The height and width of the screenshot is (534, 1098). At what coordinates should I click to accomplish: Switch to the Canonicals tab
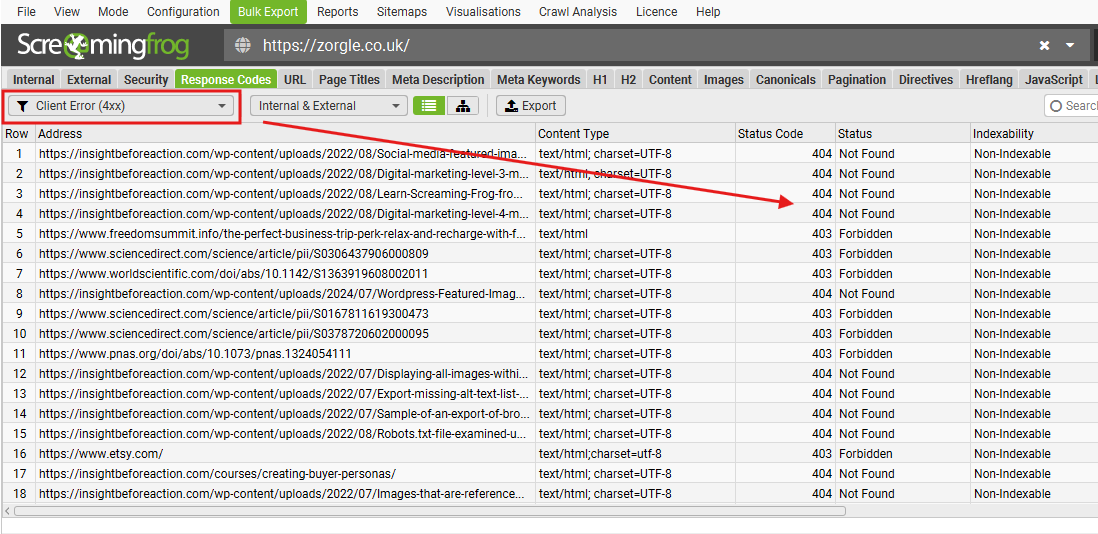coord(786,79)
